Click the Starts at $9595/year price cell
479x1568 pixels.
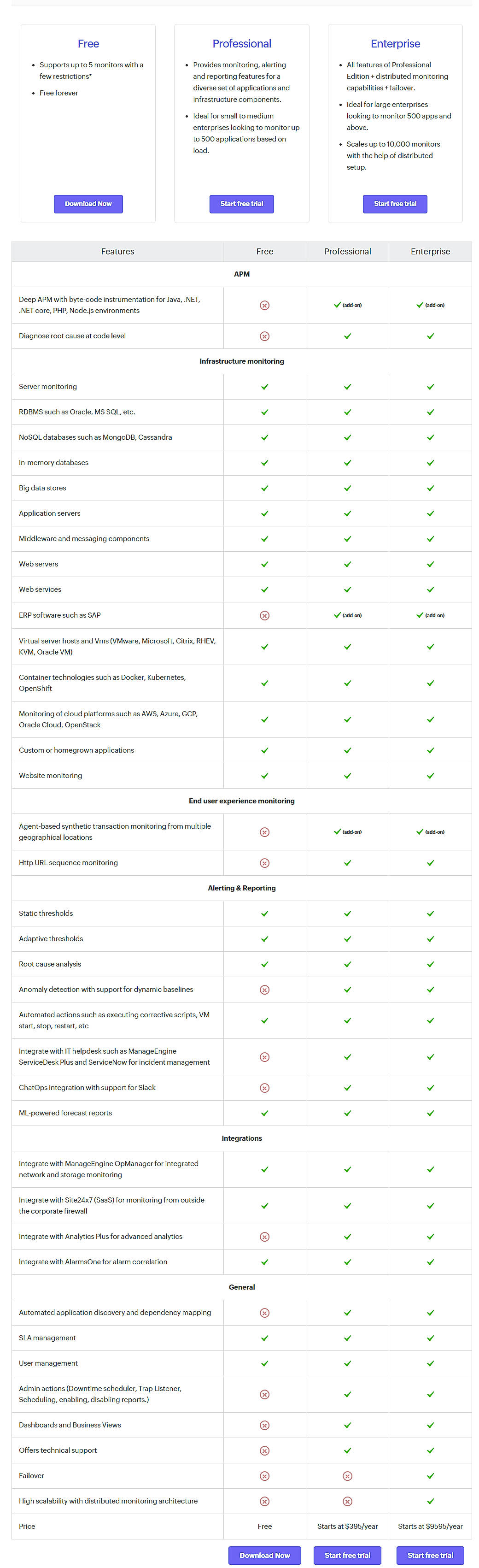click(x=430, y=1527)
